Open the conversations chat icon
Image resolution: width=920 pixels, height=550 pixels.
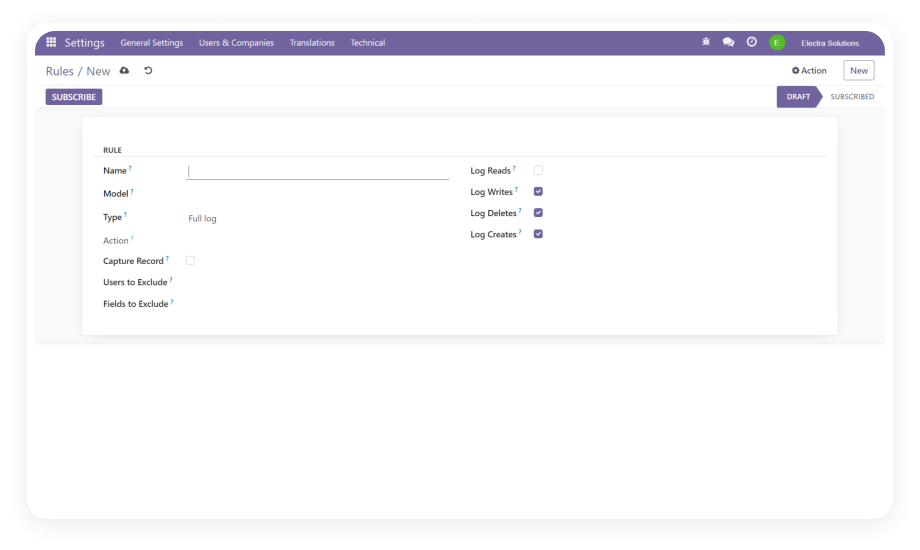tap(728, 42)
